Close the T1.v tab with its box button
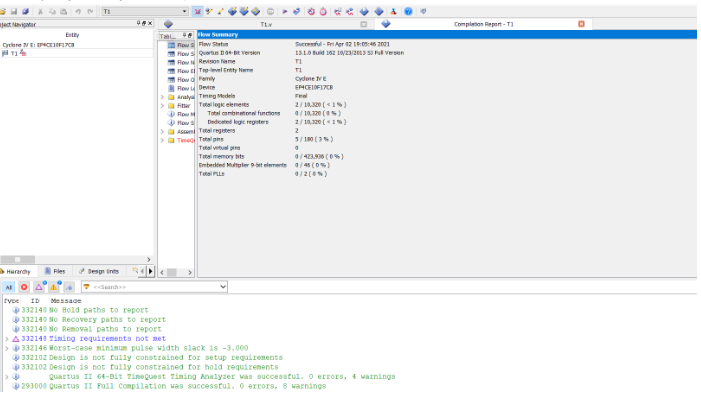The height and width of the screenshot is (405, 701). (364, 25)
